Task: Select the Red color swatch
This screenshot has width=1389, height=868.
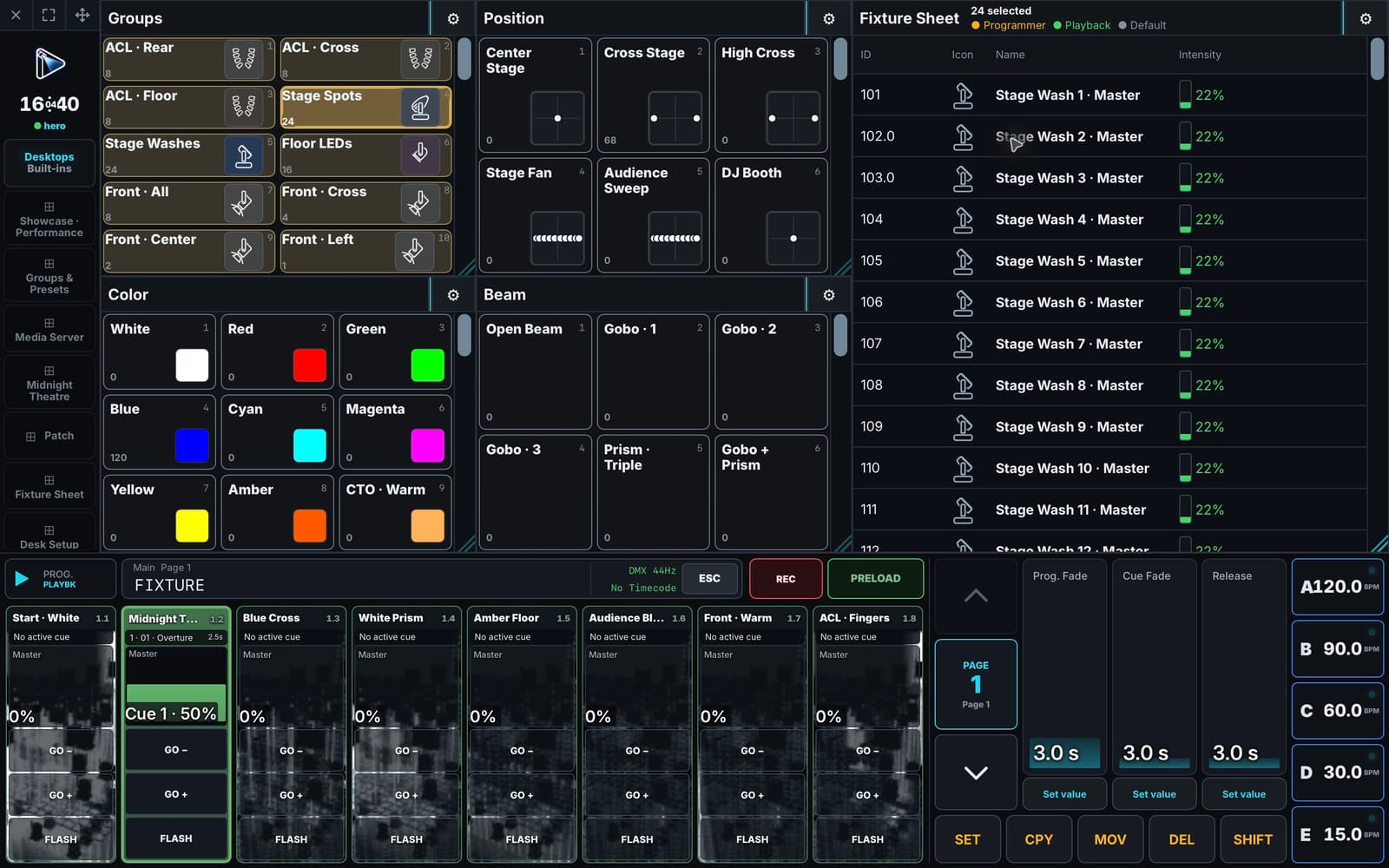Action: [x=310, y=365]
